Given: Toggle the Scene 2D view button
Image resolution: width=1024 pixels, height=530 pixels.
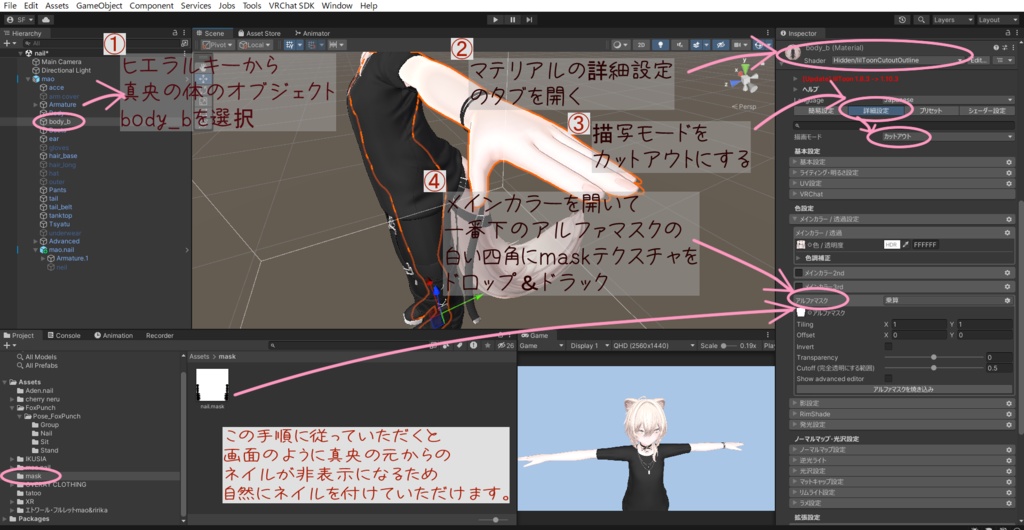Looking at the screenshot, I should point(642,44).
